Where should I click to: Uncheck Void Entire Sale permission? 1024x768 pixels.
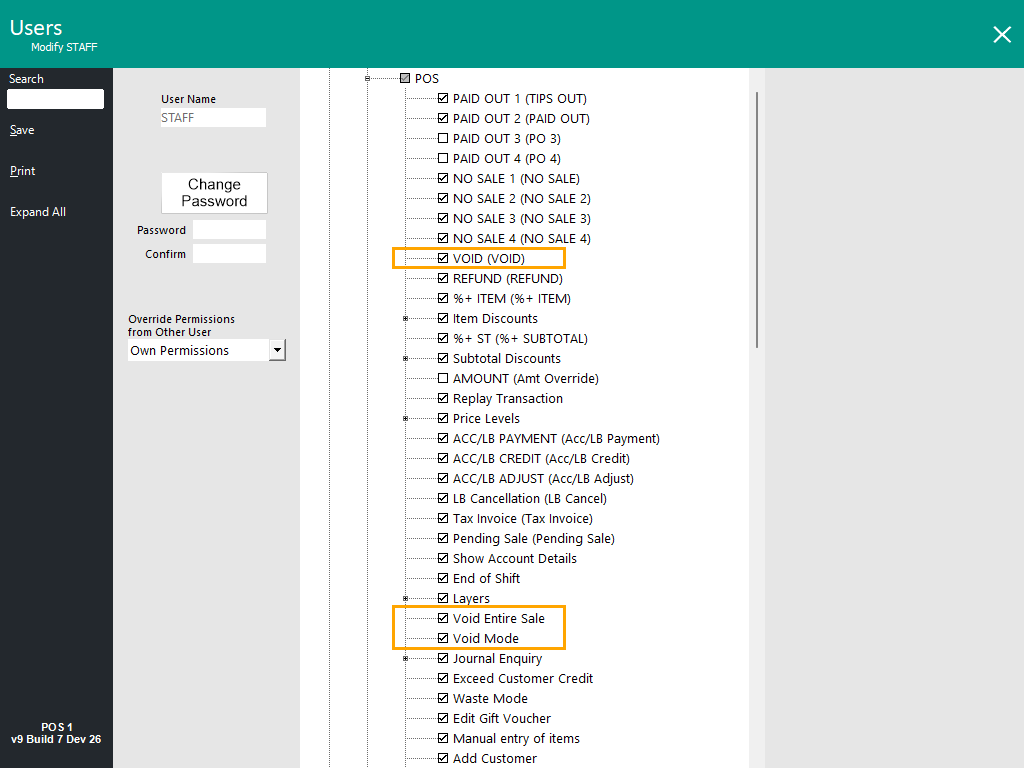[443, 618]
